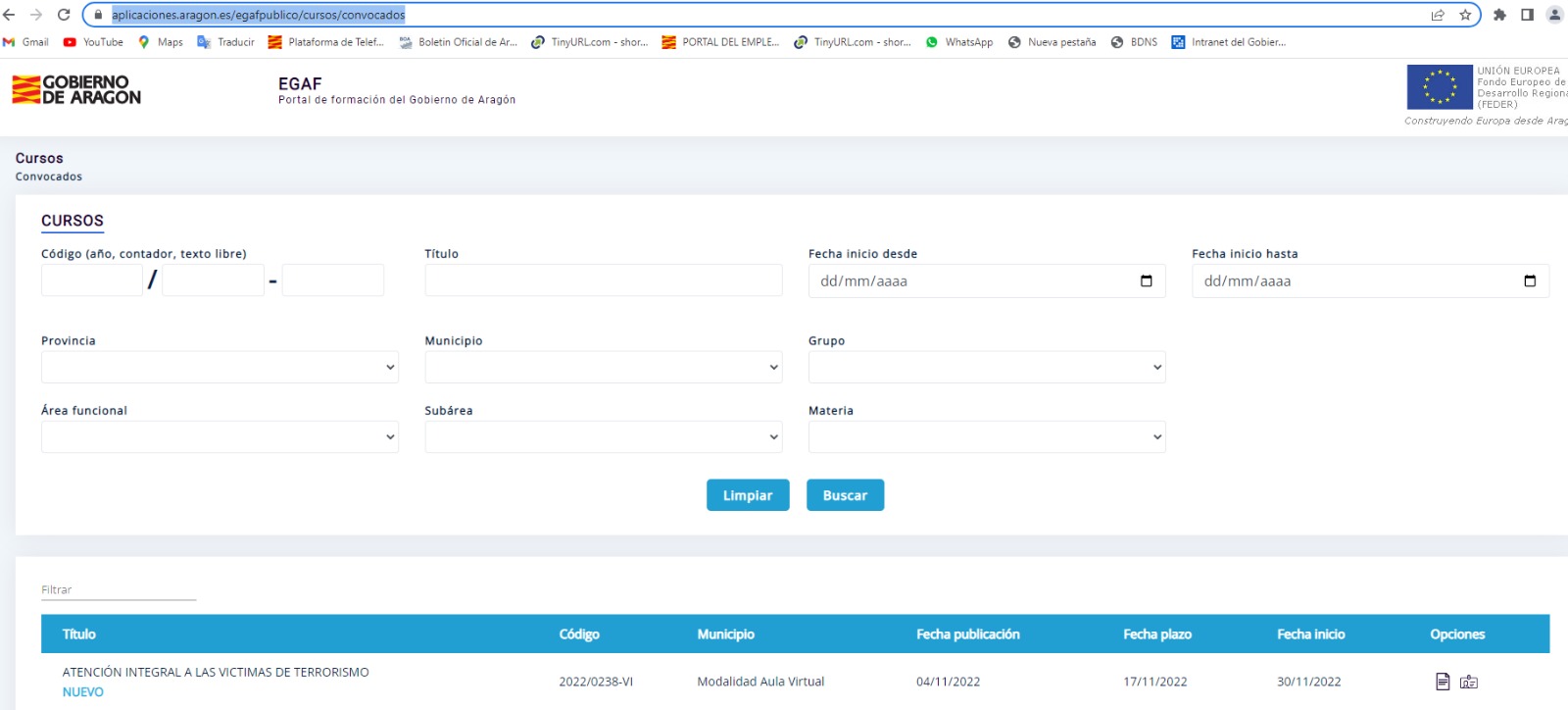Viewport: 1568px width, 710px height.
Task: Open the Gmail bookmark
Action: pos(26,42)
